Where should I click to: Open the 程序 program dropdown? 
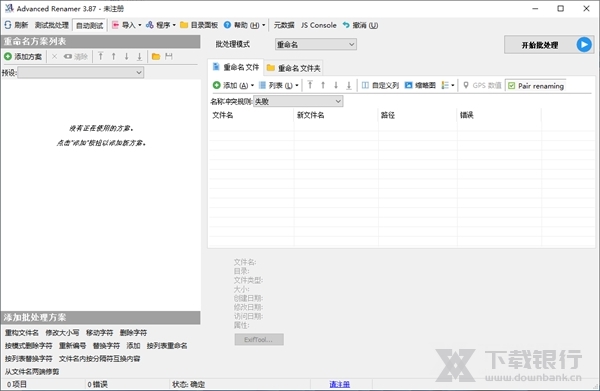click(x=161, y=25)
